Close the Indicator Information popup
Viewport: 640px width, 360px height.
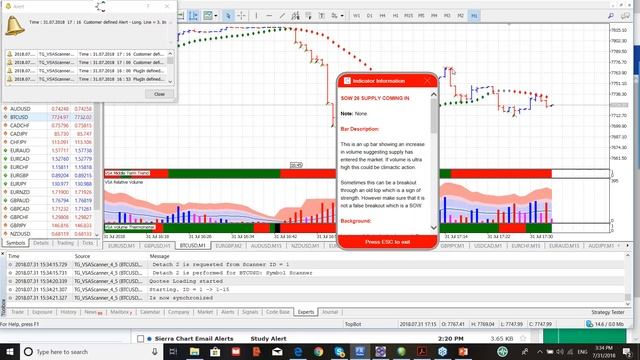(427, 81)
